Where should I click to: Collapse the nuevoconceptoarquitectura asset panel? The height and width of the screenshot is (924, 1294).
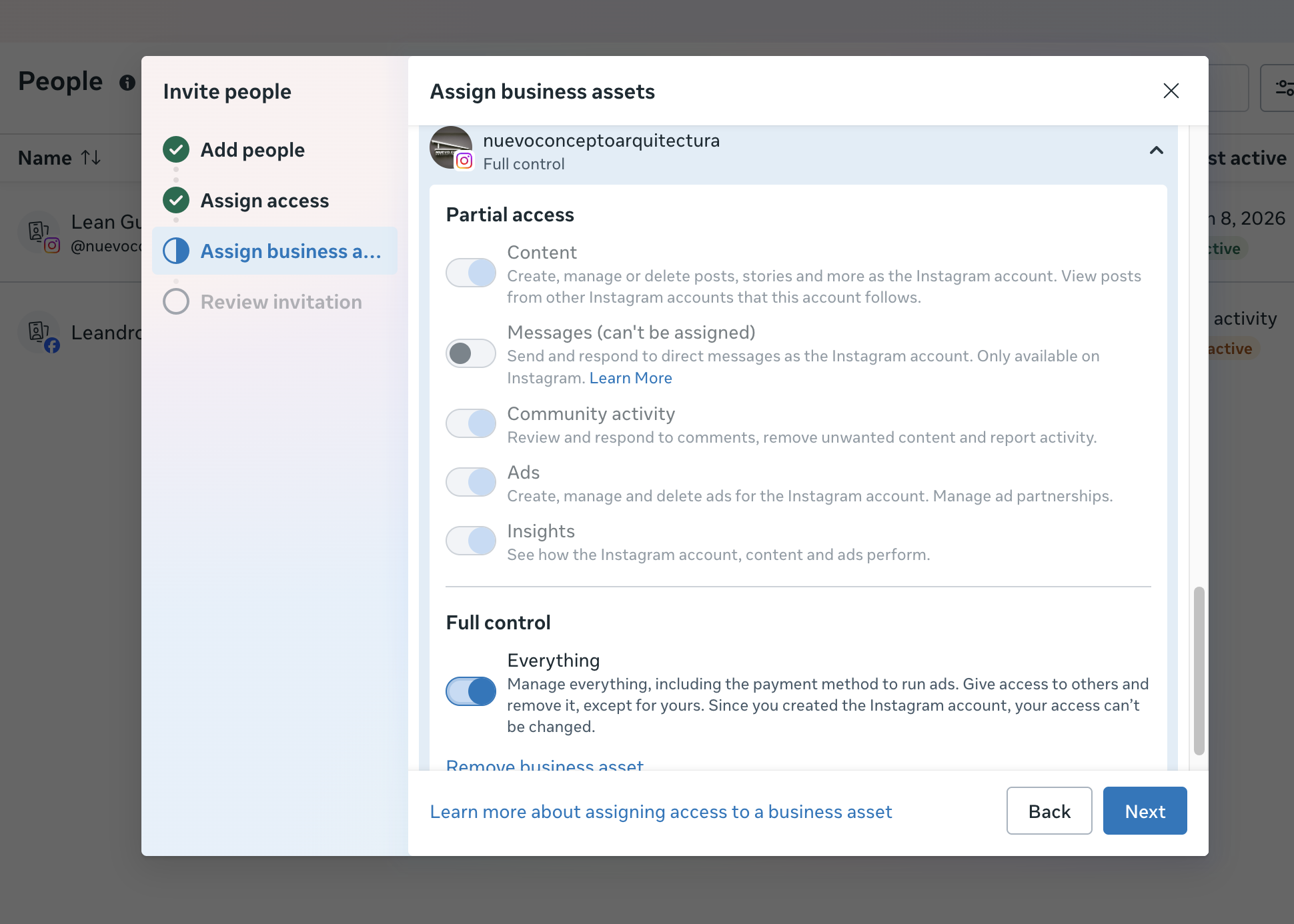coord(1156,151)
